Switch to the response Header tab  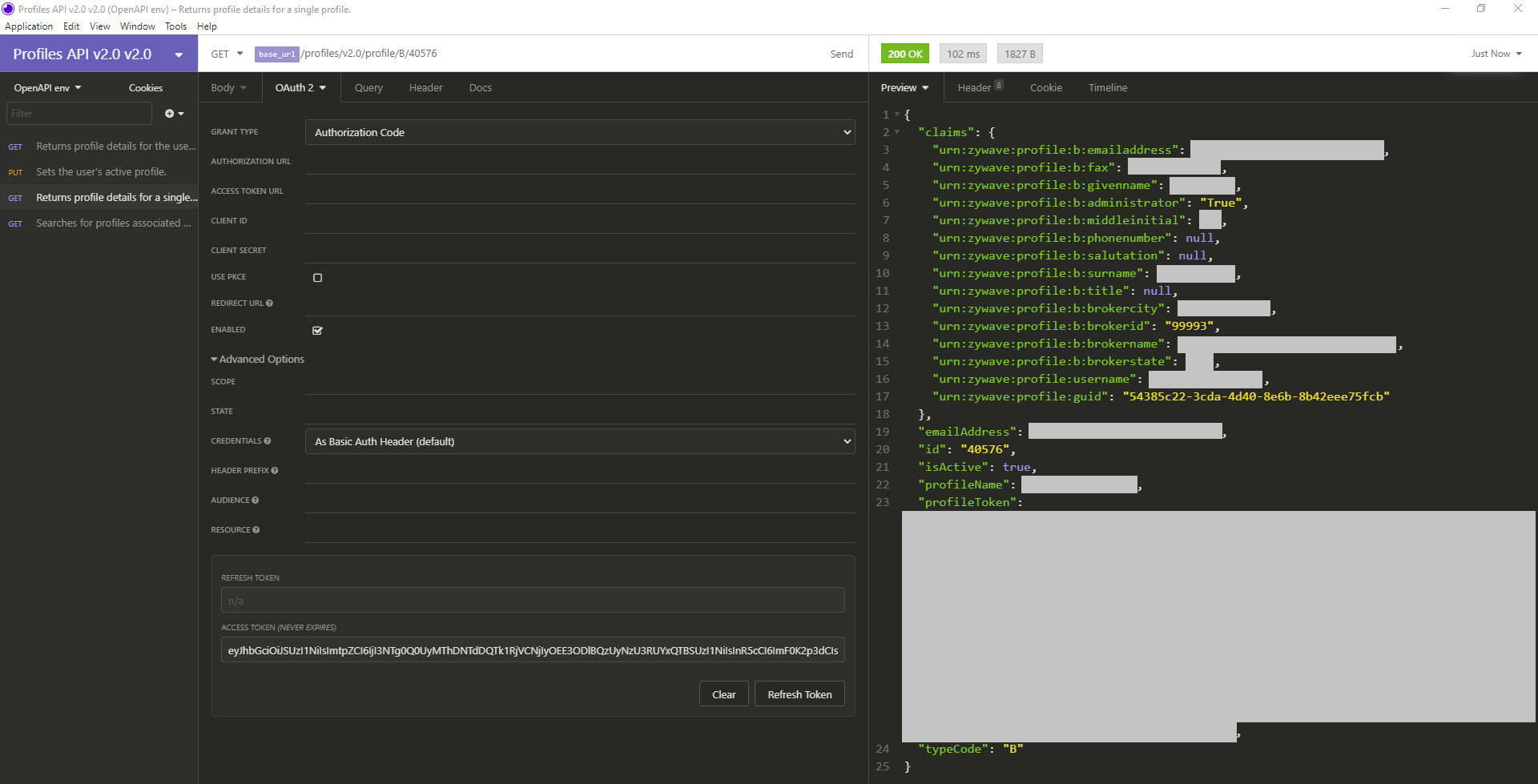tap(980, 88)
